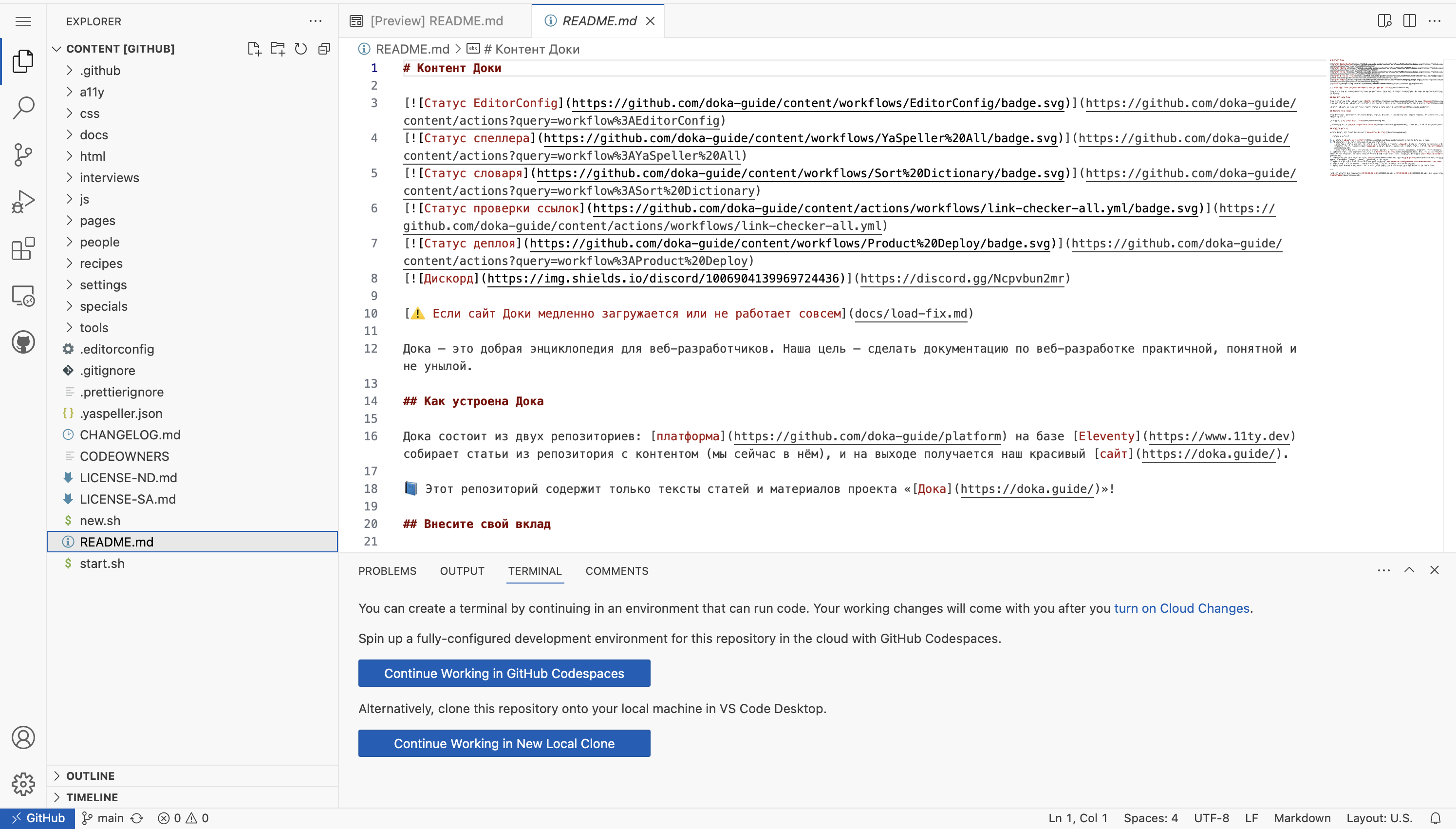Expand the html folder
The height and width of the screenshot is (829, 1456).
point(192,156)
